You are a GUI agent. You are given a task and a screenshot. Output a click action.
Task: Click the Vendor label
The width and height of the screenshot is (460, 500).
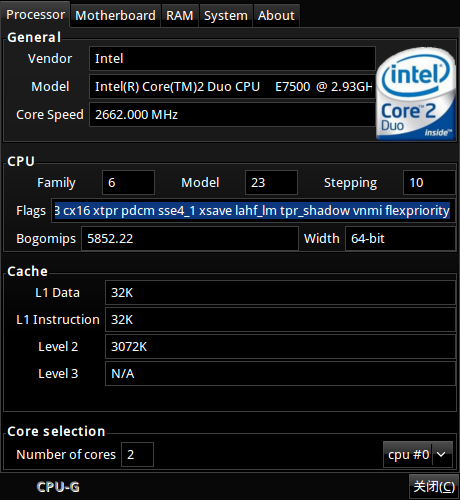(50, 59)
